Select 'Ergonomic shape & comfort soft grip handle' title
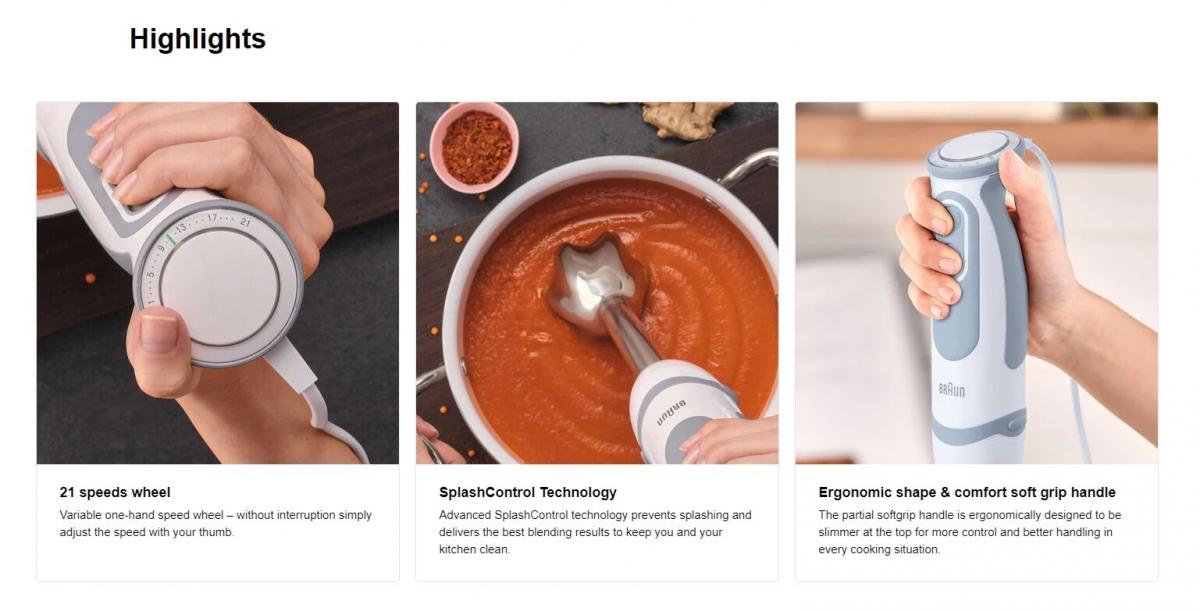This screenshot has width=1200, height=611. (967, 492)
